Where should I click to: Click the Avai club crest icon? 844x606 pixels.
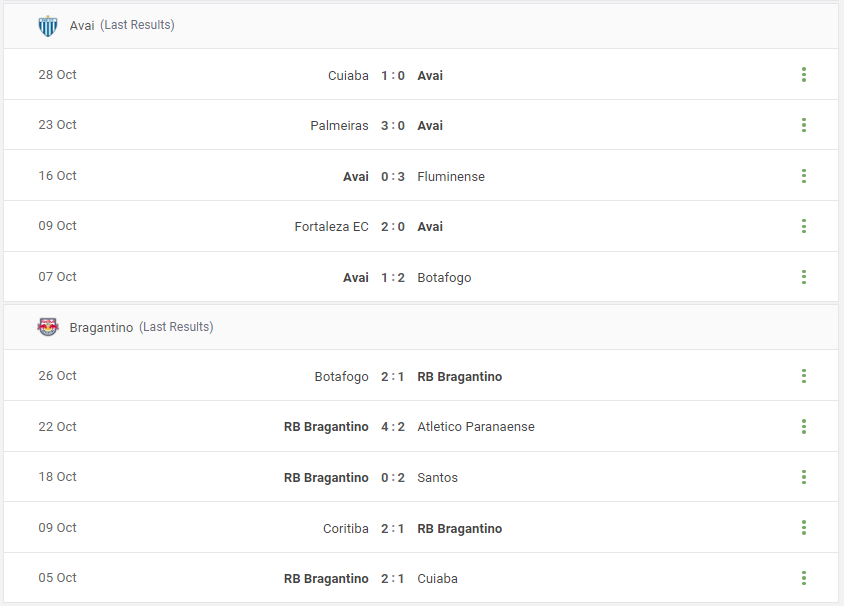click(48, 26)
